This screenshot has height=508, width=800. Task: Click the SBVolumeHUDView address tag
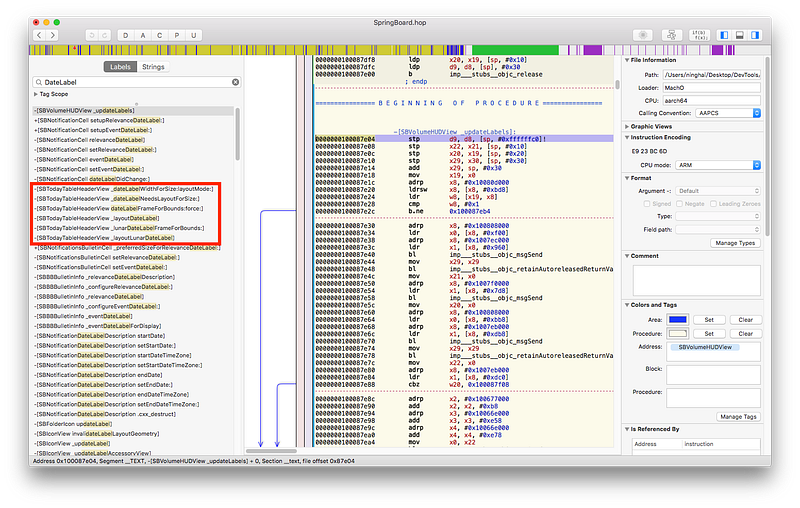[705, 347]
